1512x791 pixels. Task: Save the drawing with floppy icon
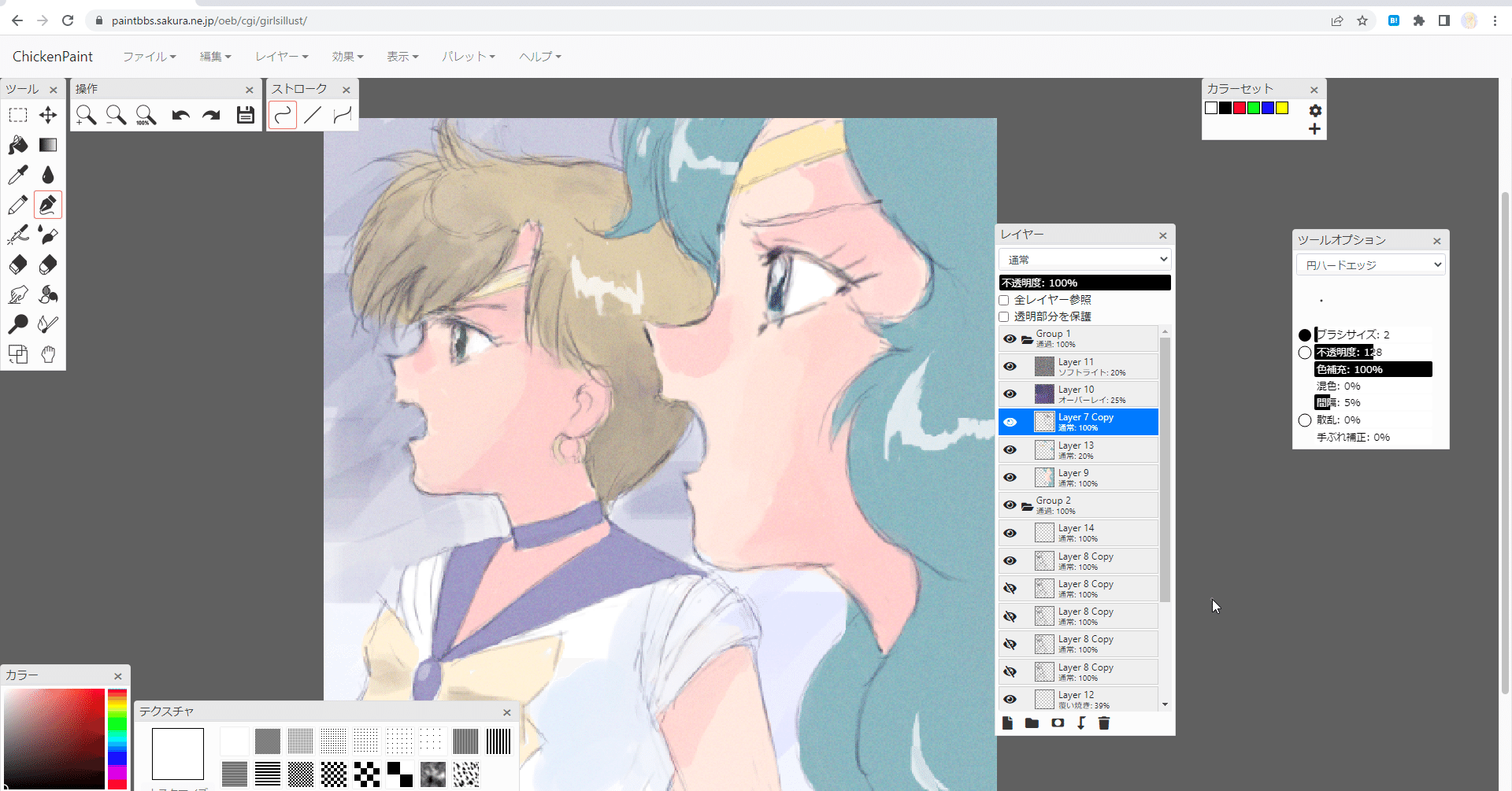pyautogui.click(x=246, y=116)
